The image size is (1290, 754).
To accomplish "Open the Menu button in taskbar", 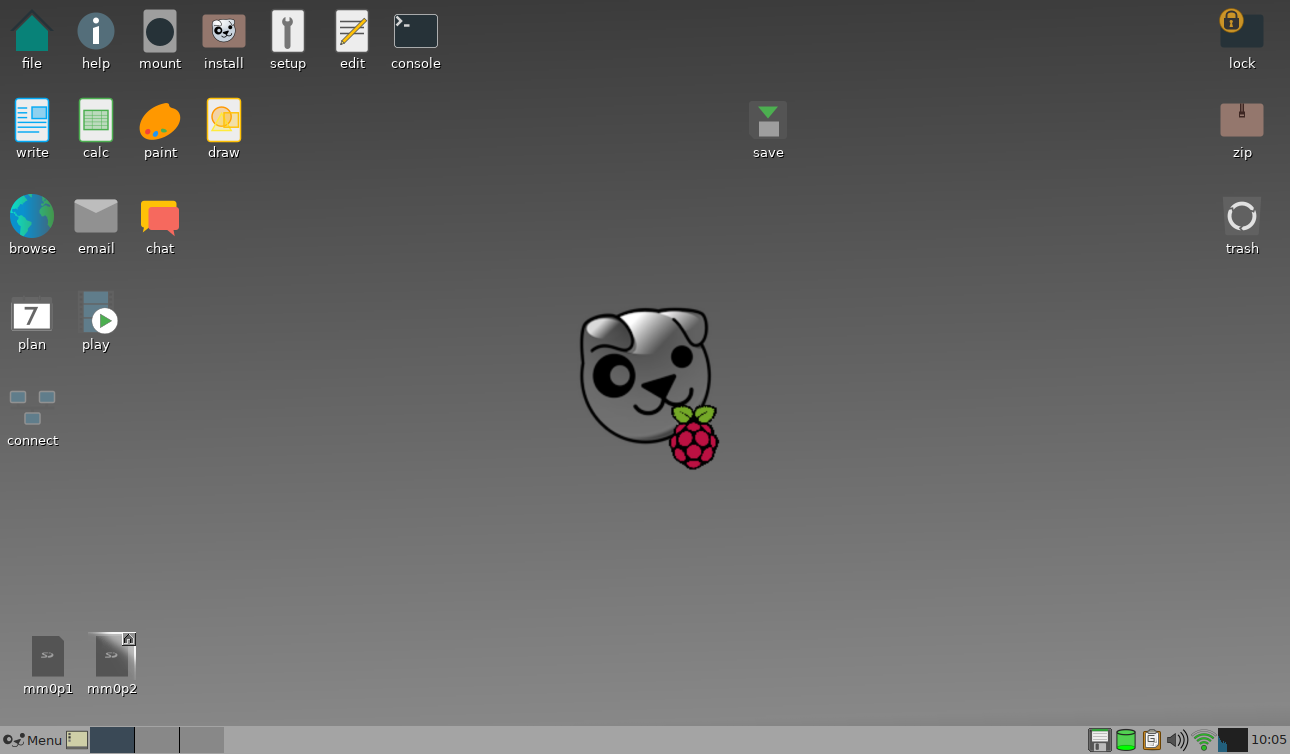I will click(33, 740).
